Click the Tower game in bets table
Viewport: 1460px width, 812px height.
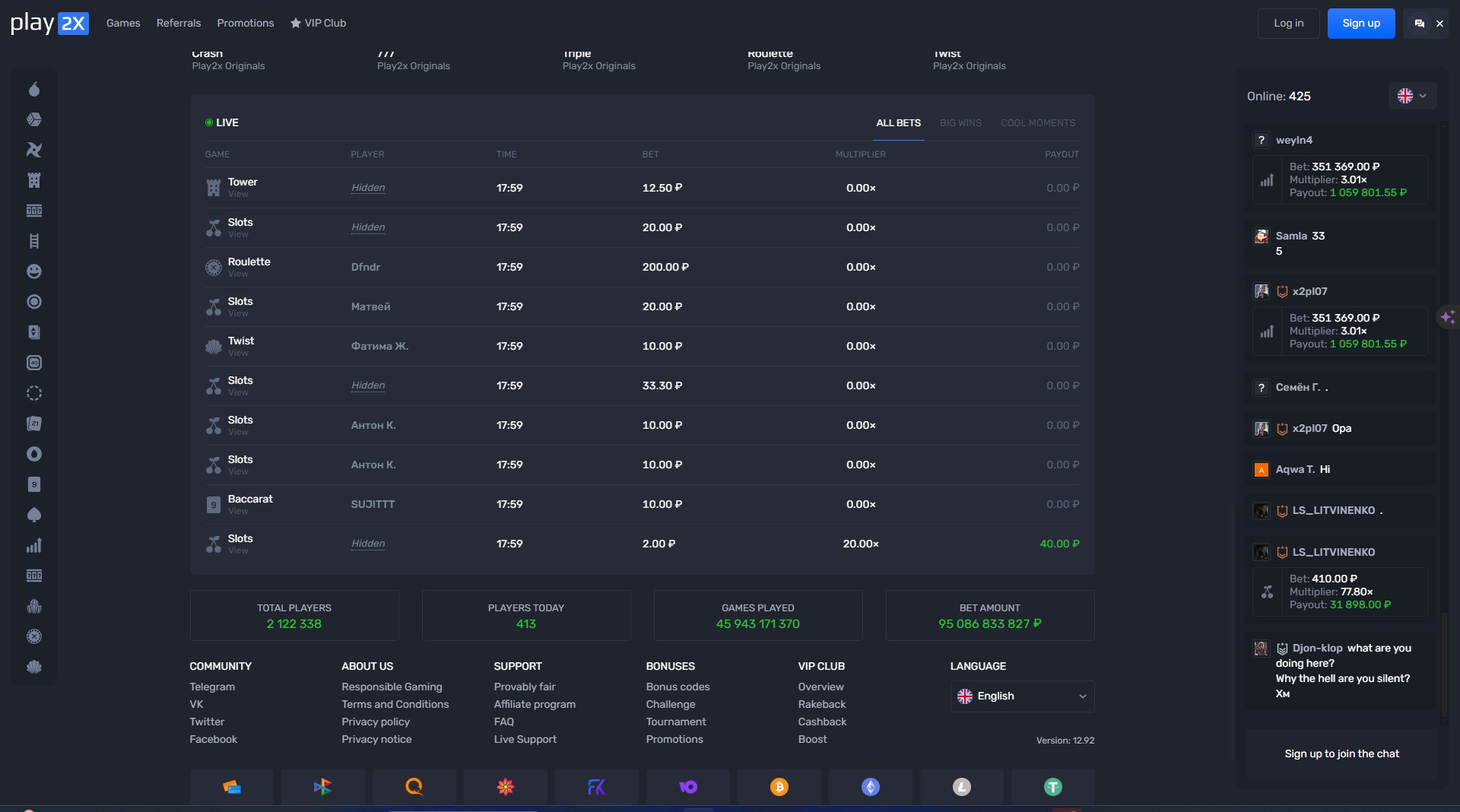point(243,182)
